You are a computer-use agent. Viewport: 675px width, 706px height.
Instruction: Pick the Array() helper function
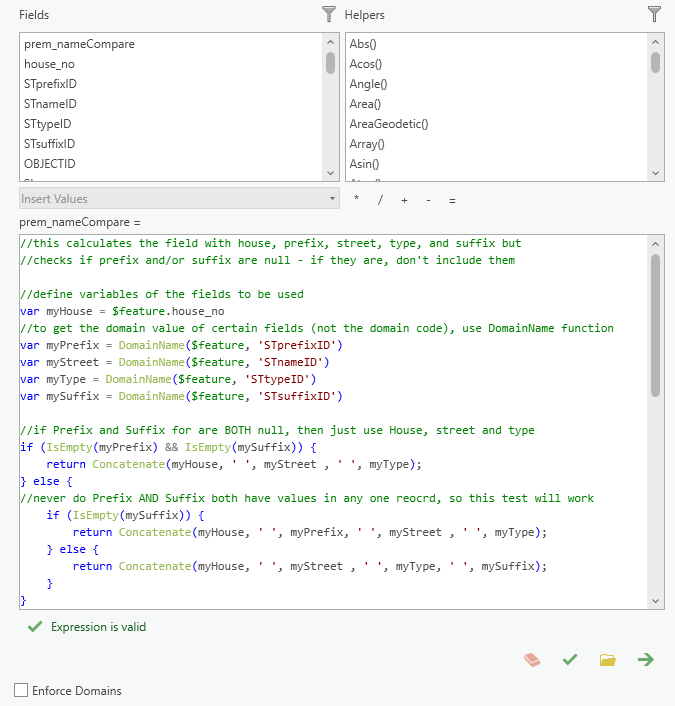pos(369,144)
